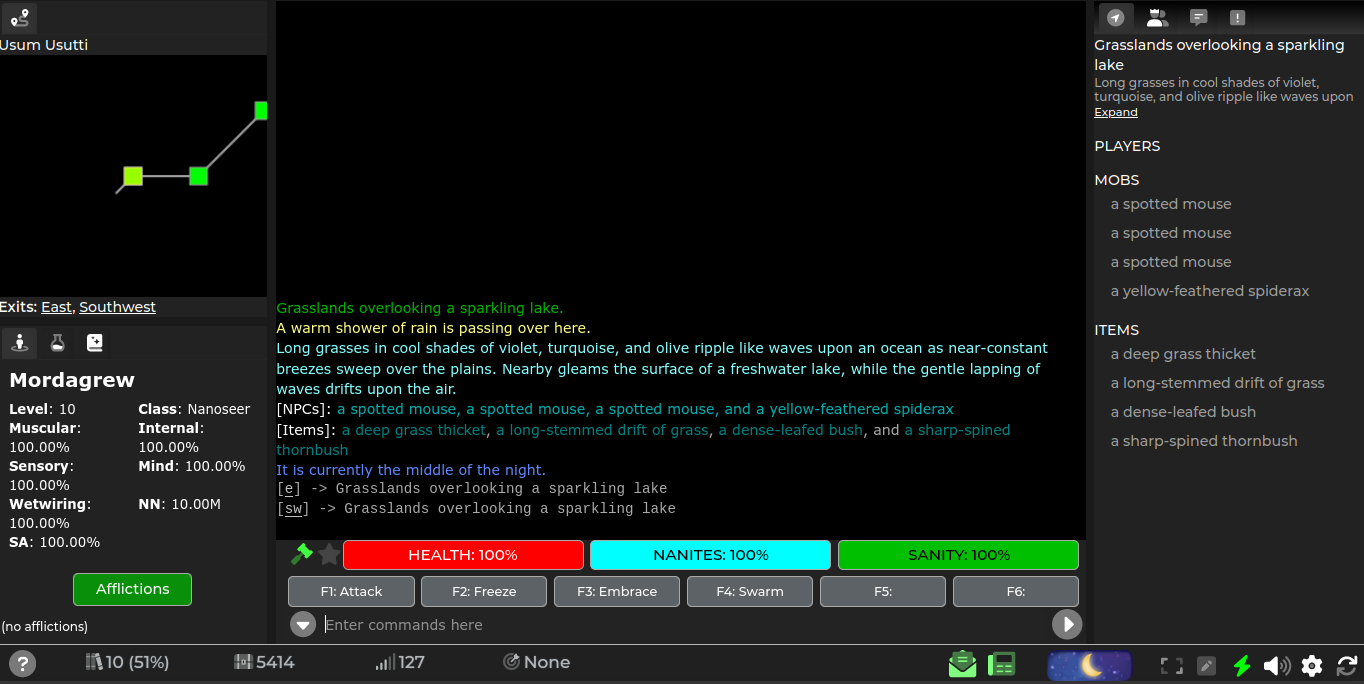Open the chat messages panel icon

[x=1197, y=17]
